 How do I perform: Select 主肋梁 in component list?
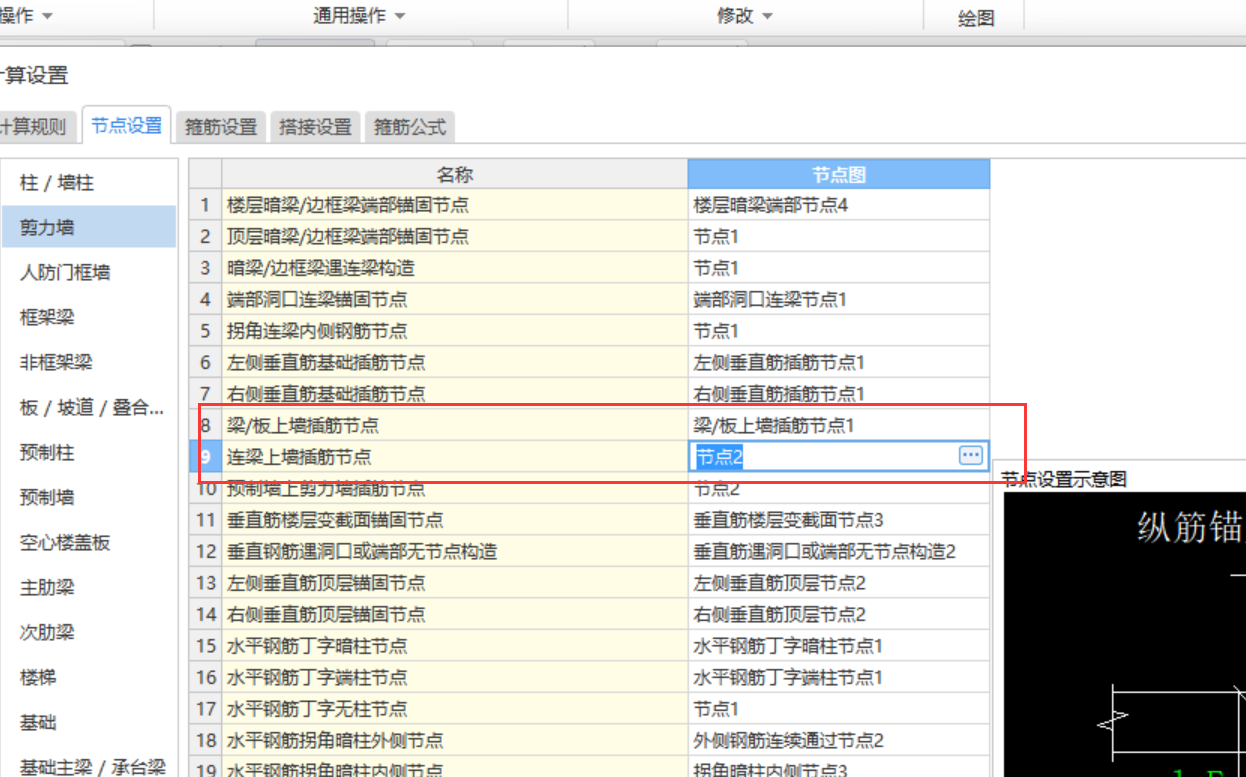click(88, 587)
